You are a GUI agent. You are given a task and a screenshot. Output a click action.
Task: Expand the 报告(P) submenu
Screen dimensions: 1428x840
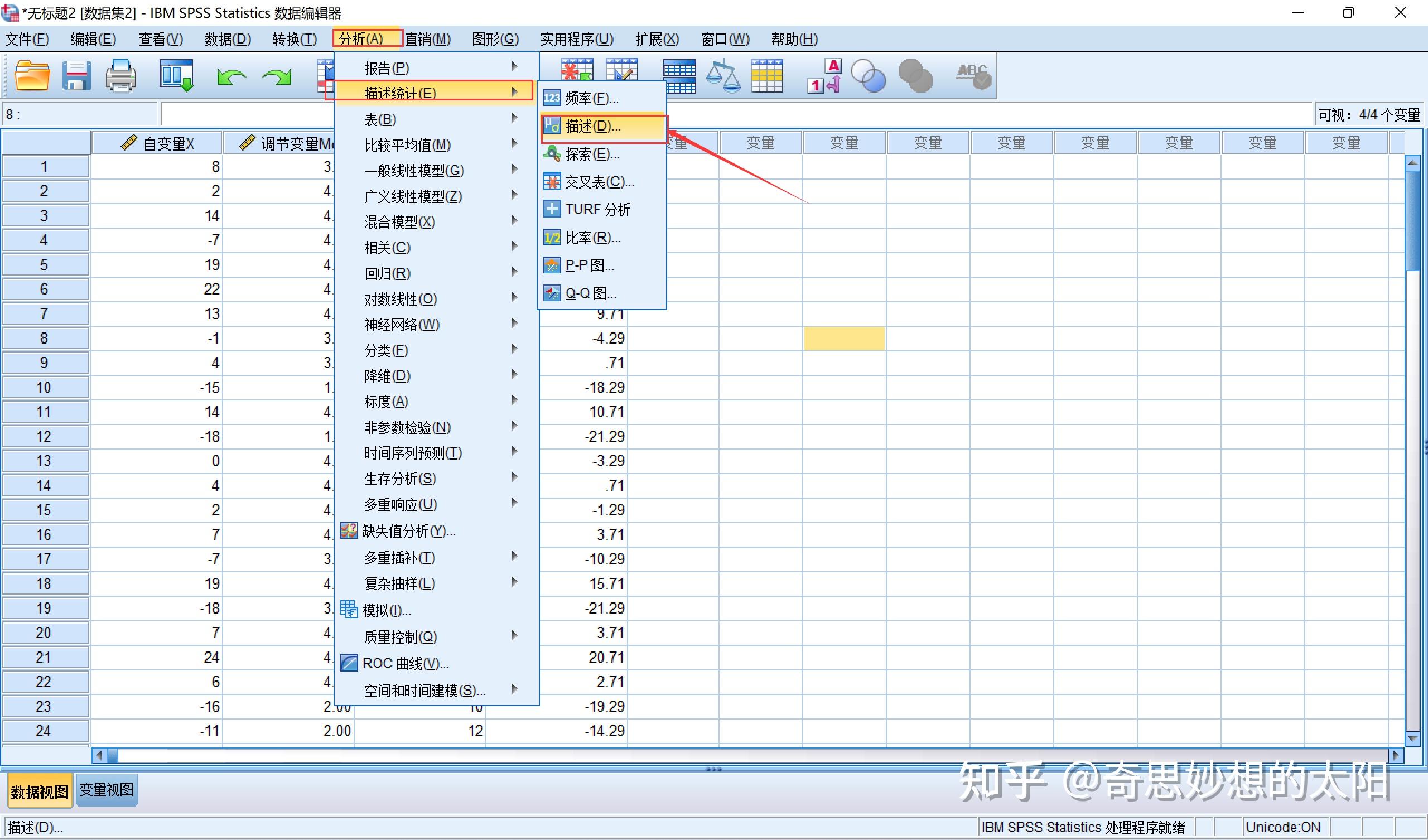click(436, 67)
